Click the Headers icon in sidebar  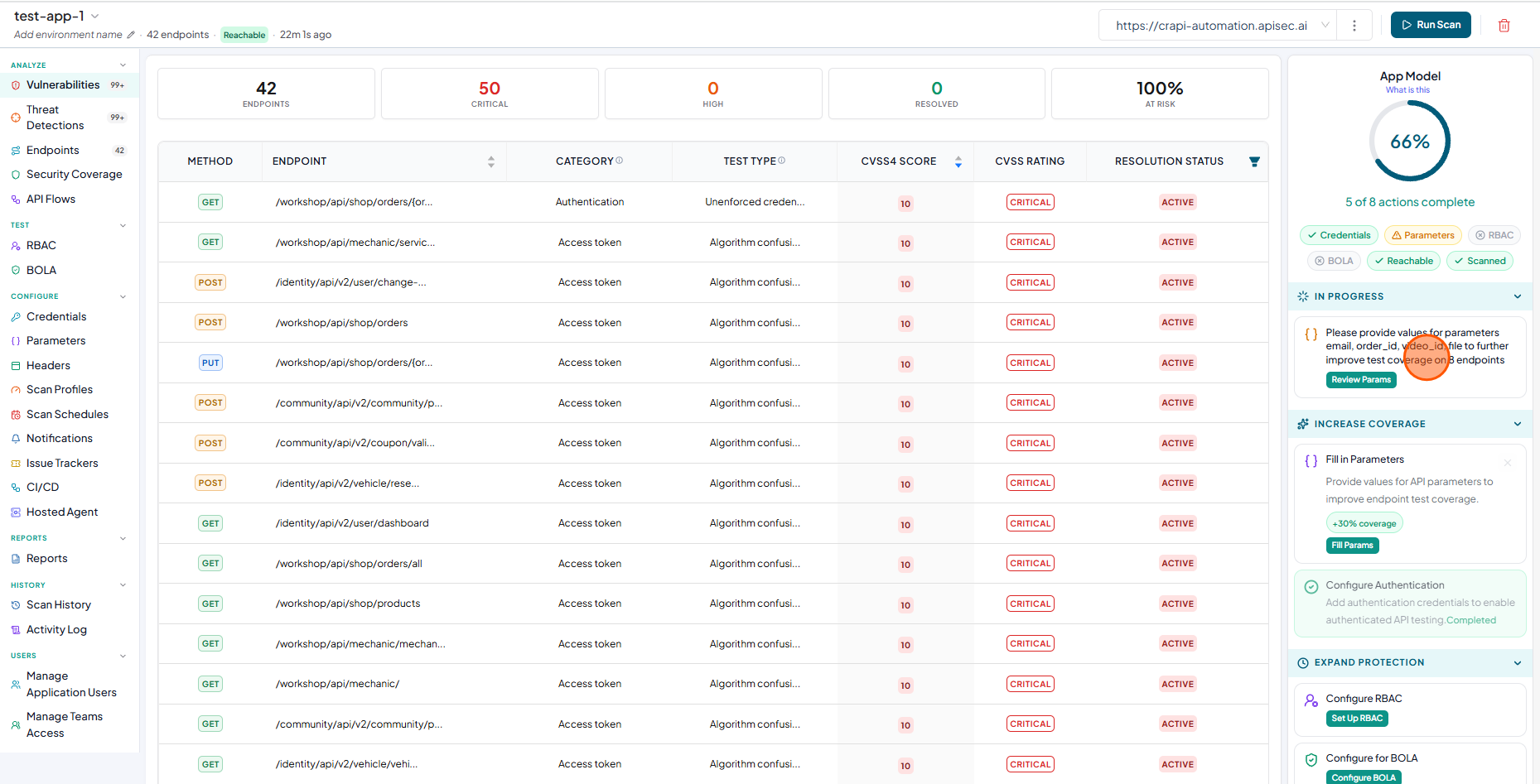click(16, 366)
